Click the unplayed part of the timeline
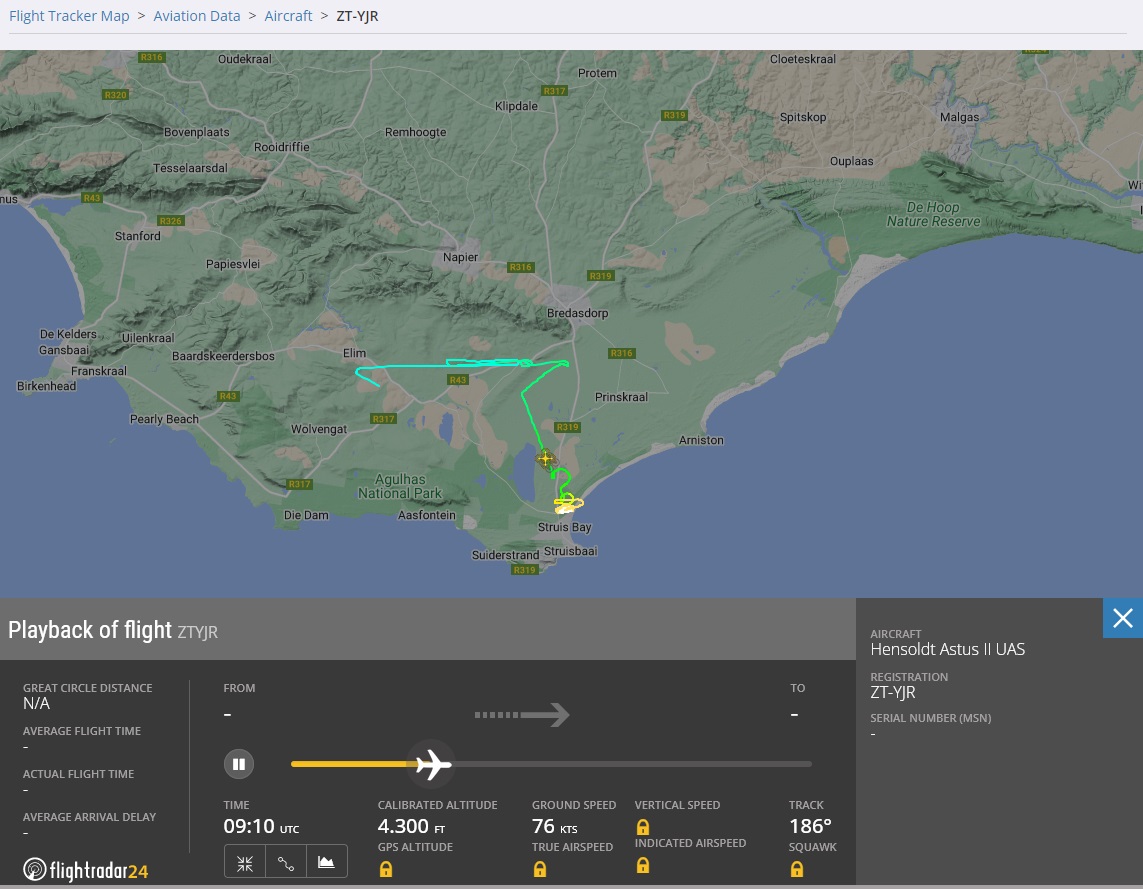This screenshot has width=1143, height=889. point(631,764)
